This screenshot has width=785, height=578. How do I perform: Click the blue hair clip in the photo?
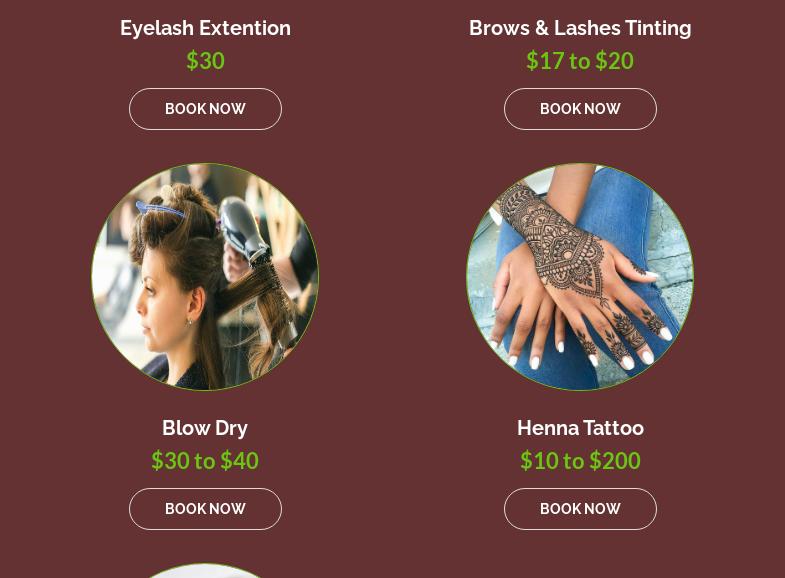coord(160,209)
